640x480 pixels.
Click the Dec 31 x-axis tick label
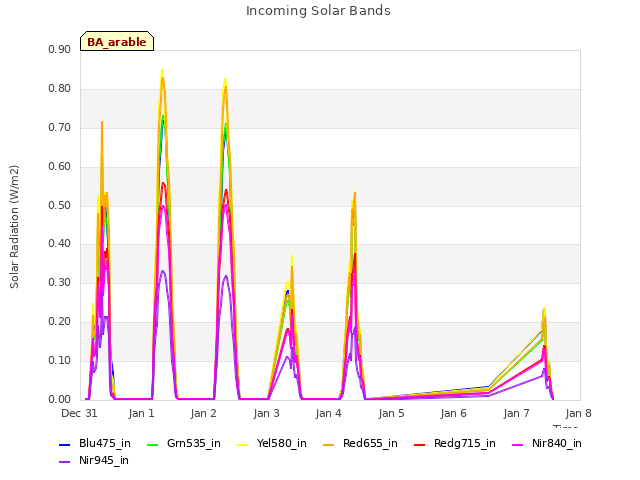tap(79, 413)
